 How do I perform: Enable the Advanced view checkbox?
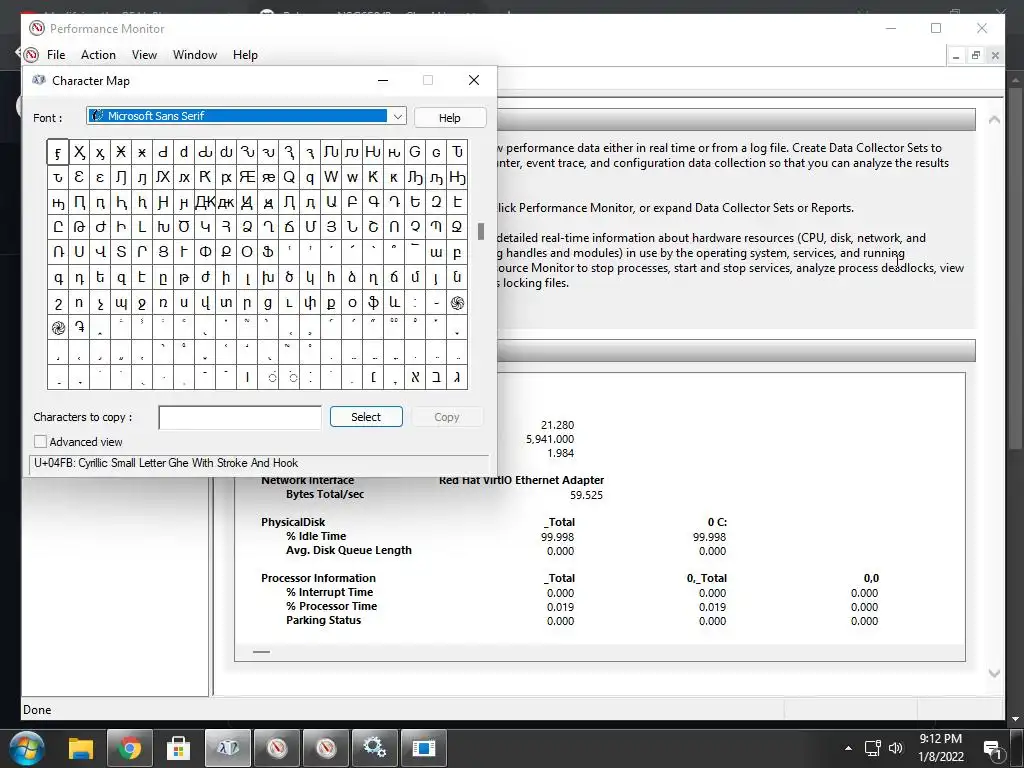[x=40, y=441]
